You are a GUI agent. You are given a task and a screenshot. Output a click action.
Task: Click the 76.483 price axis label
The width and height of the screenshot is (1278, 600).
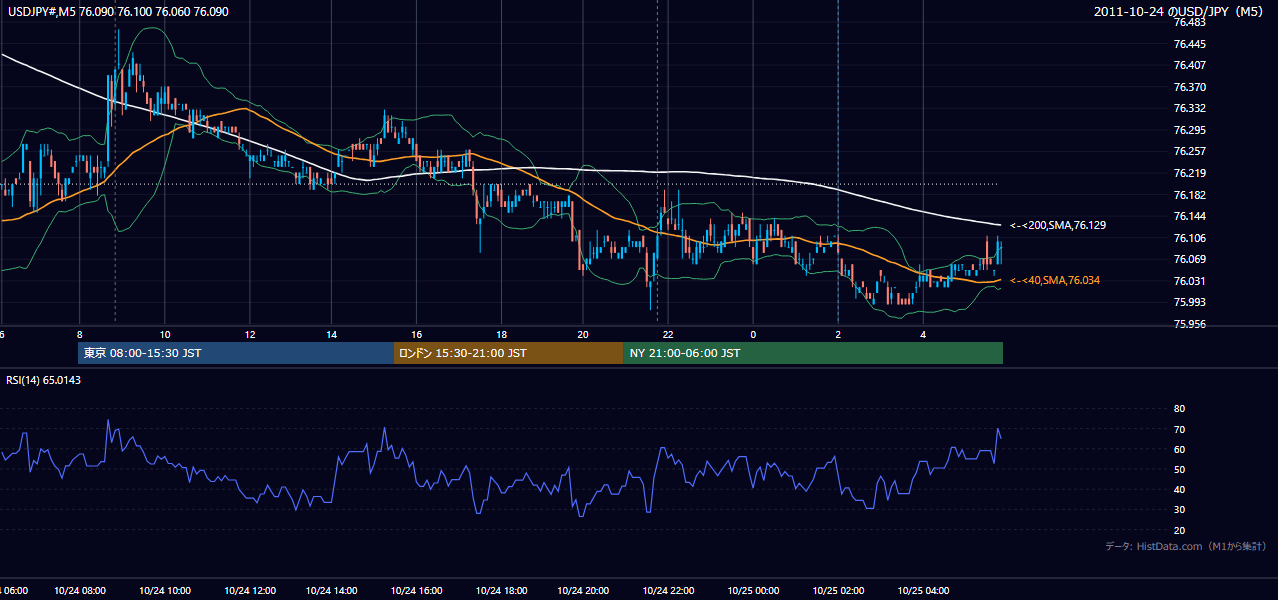1188,23
